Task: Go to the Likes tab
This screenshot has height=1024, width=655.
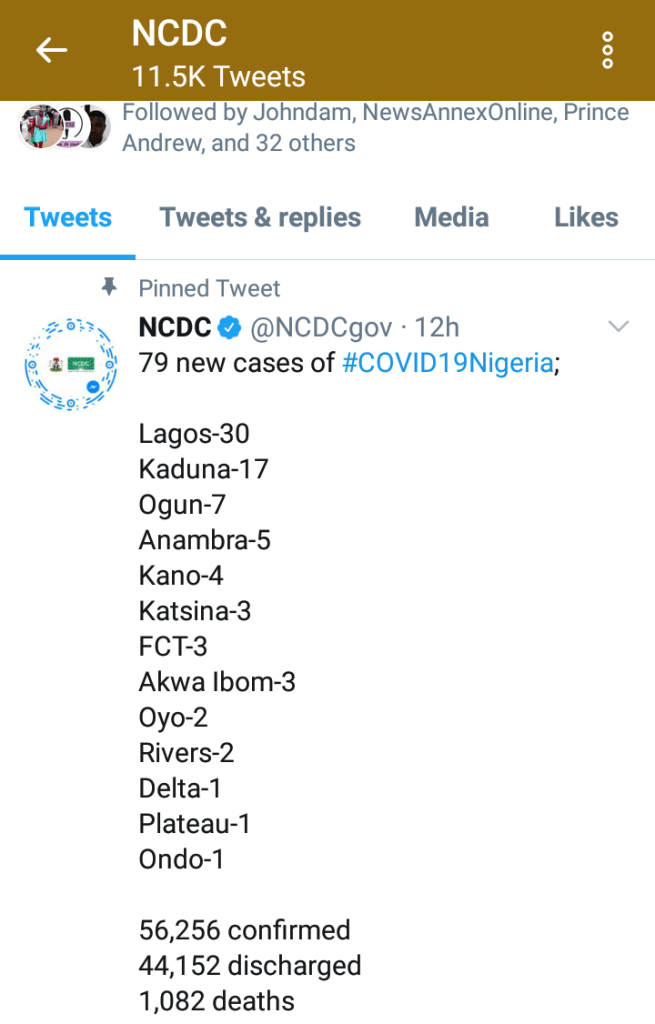Action: point(586,218)
